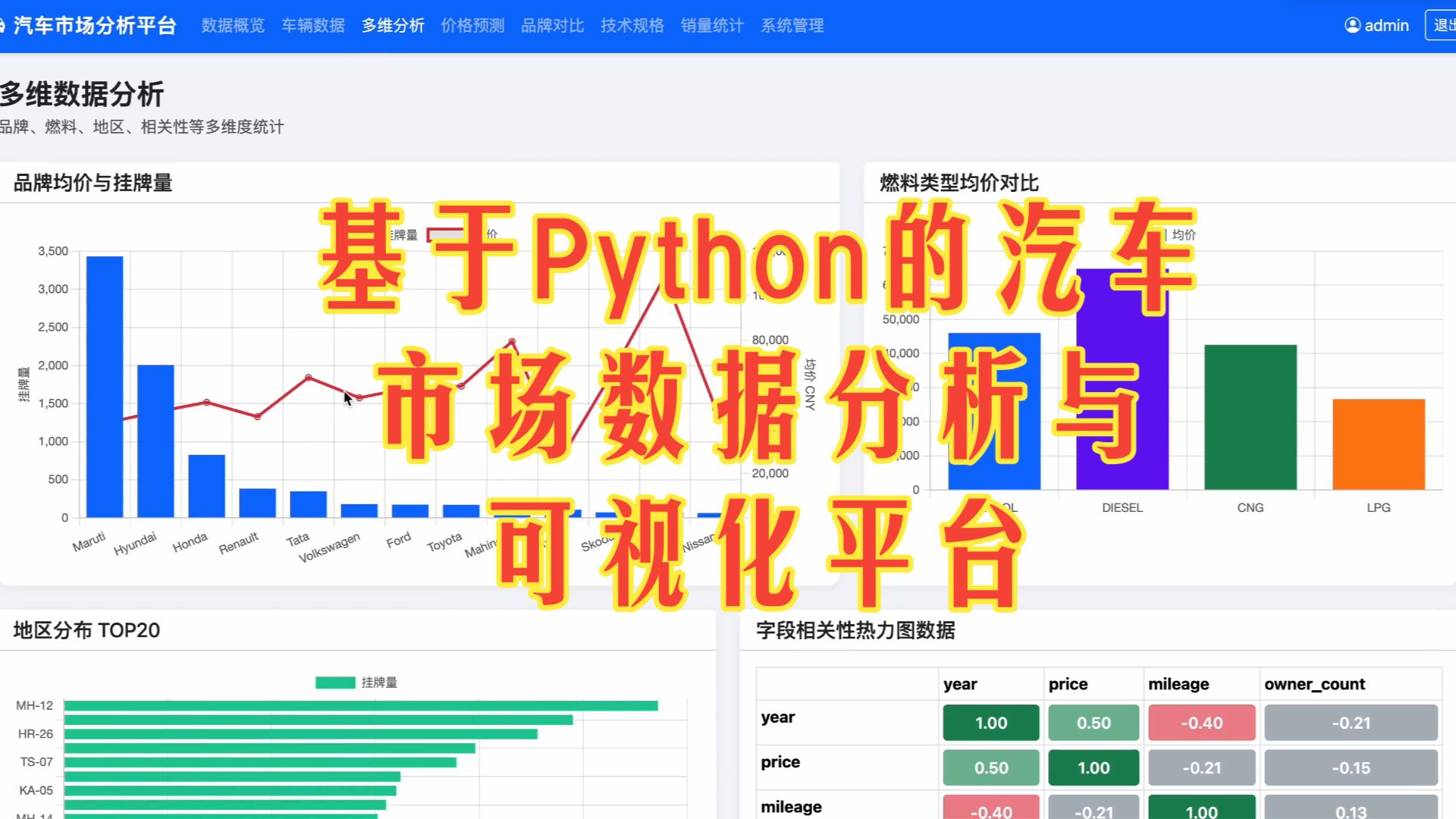Click the Maruti bar in brand chart
Viewport: 1456px width, 819px height.
click(105, 387)
